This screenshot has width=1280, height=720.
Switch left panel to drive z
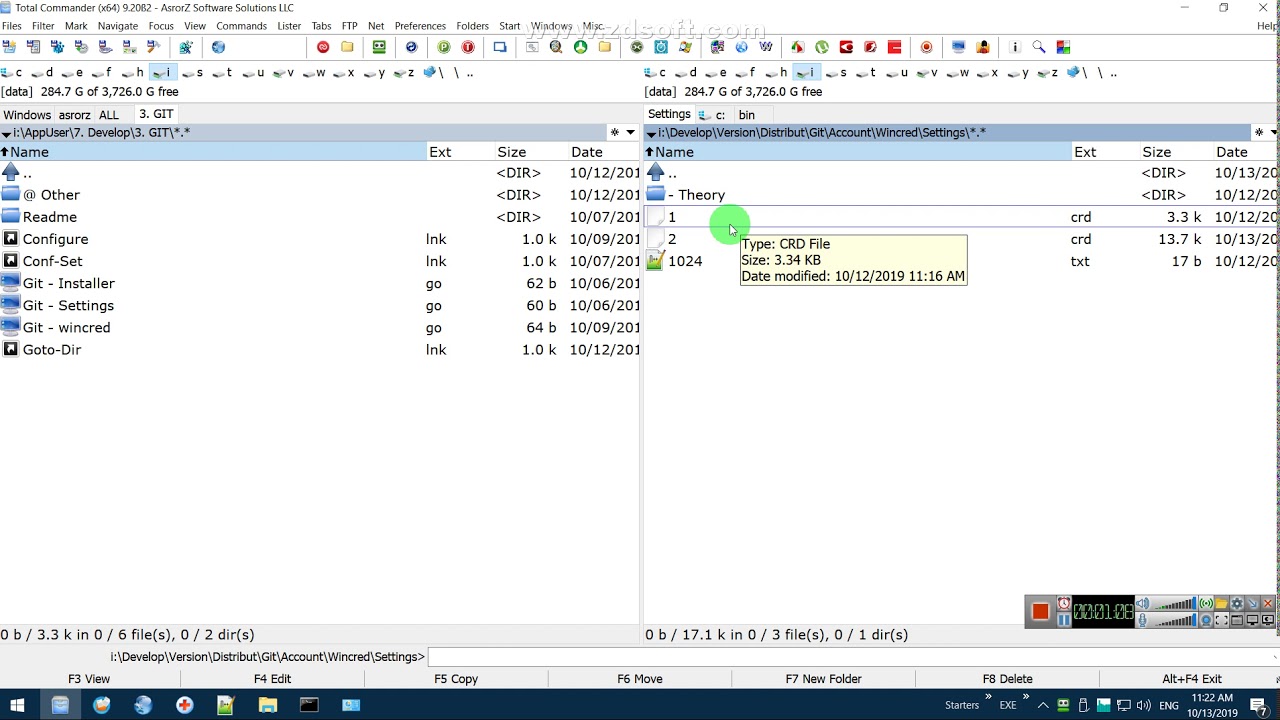404,72
